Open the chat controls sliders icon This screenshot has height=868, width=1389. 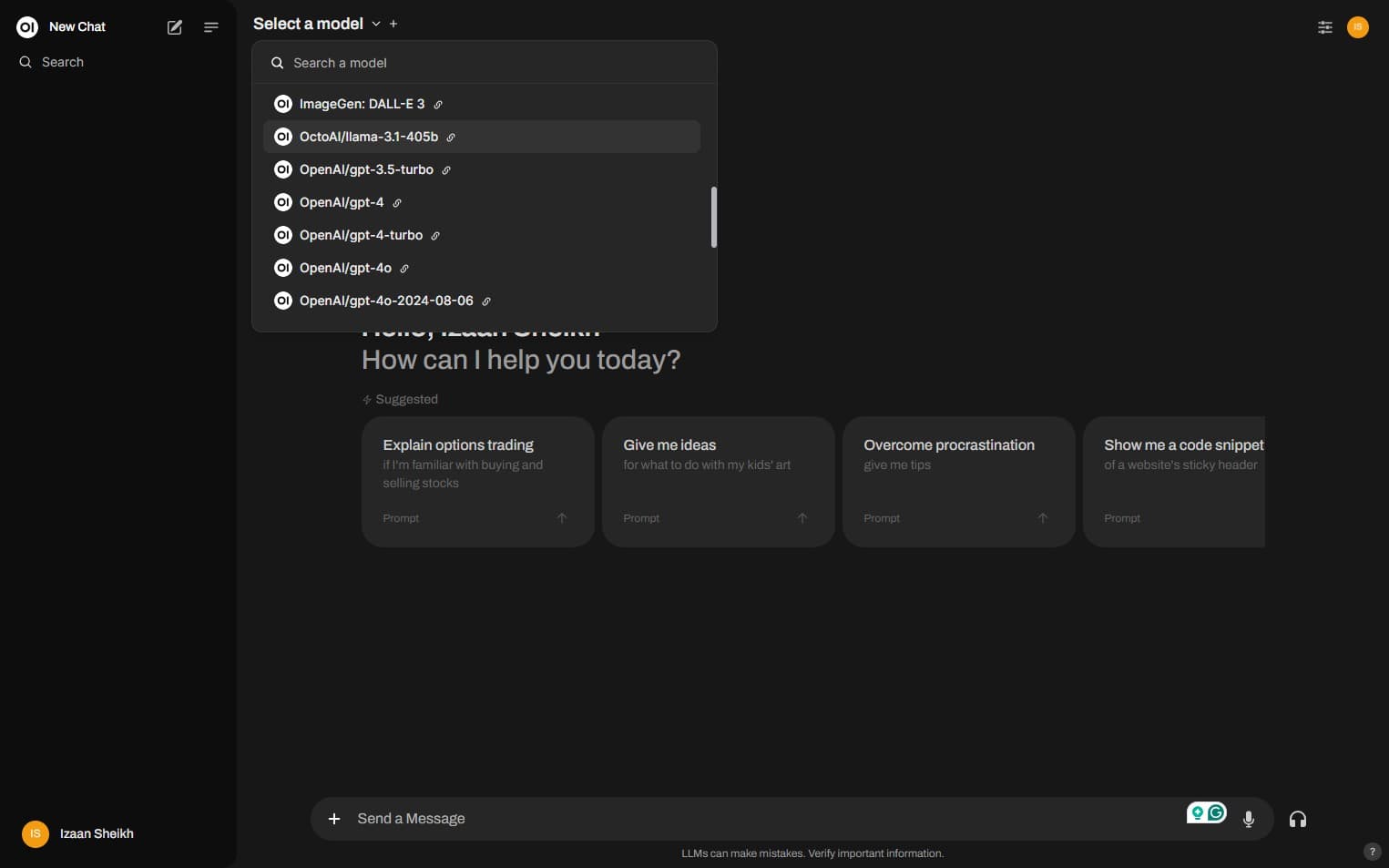pyautogui.click(x=1325, y=27)
